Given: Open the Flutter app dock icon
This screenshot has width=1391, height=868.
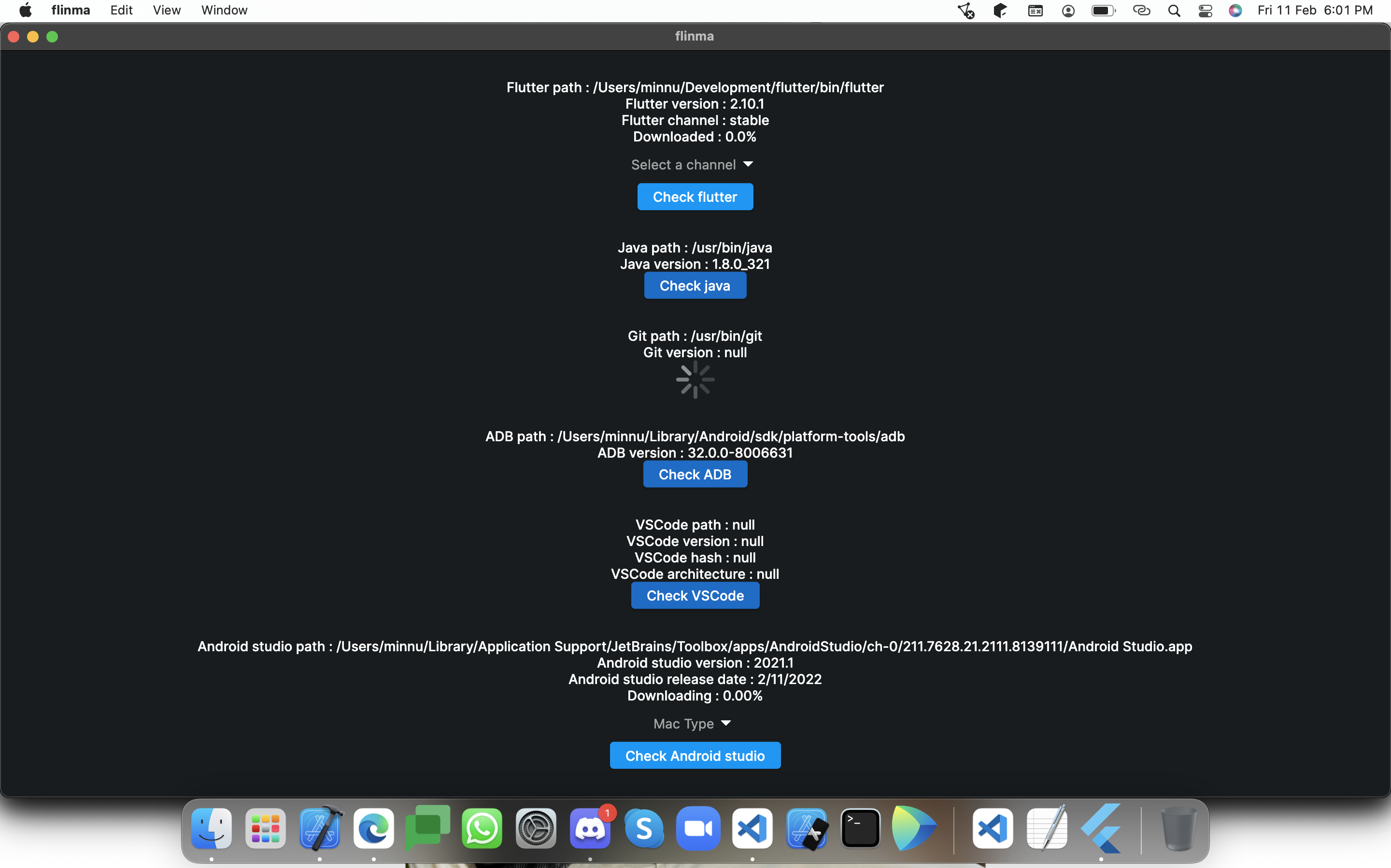Looking at the screenshot, I should pos(1101,828).
